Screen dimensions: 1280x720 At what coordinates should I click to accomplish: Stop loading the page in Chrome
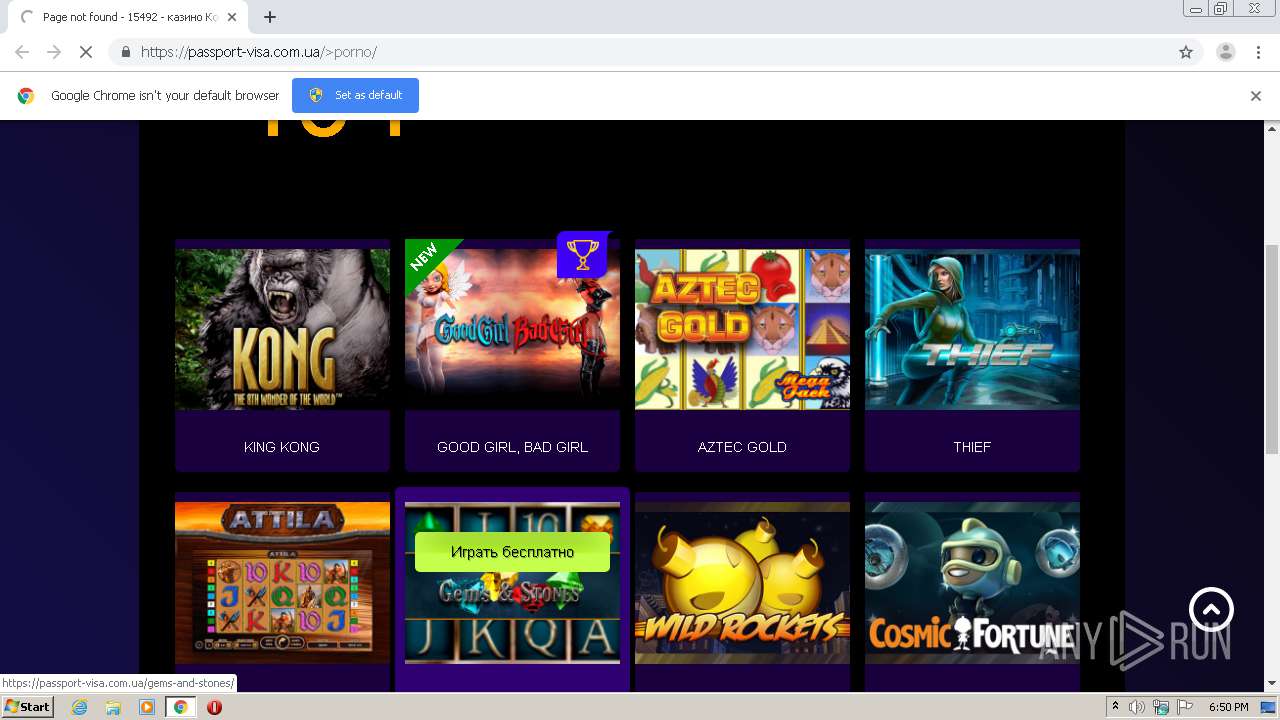coord(86,52)
